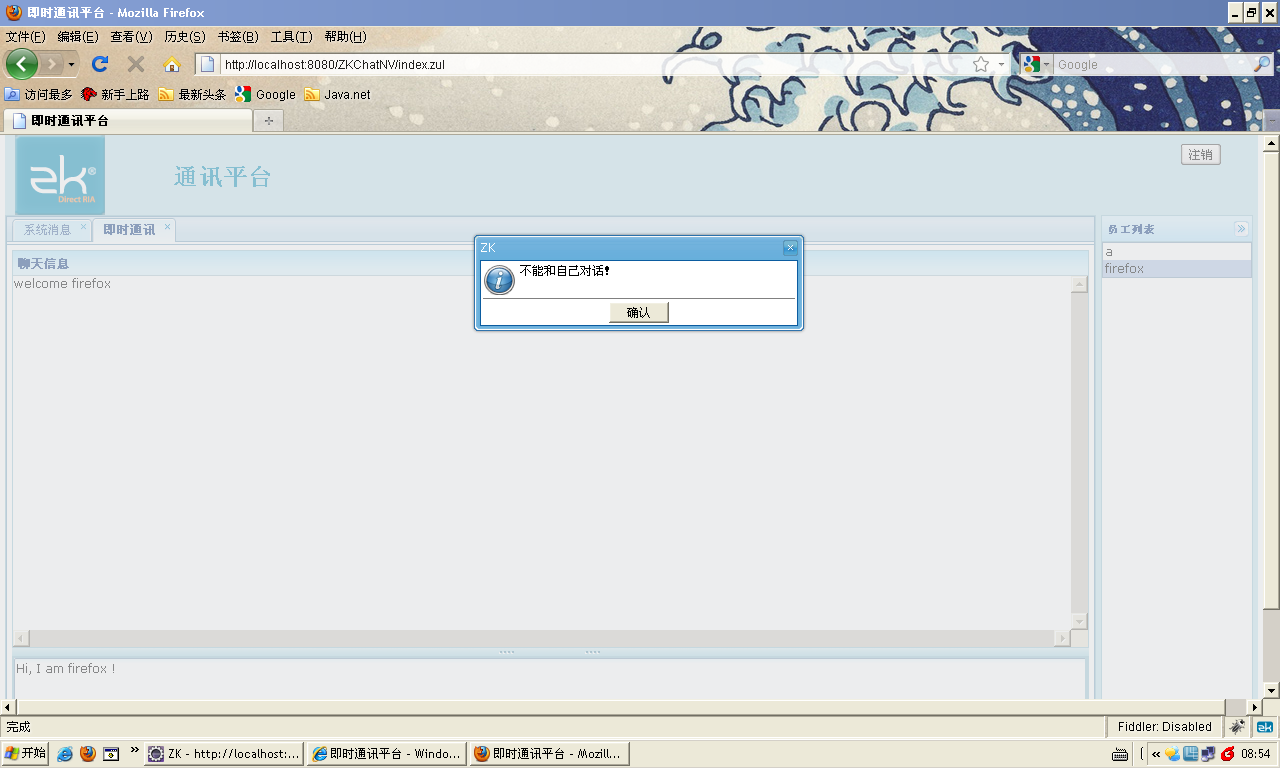Click the 注销 logout button
This screenshot has width=1280, height=768.
coord(1200,155)
